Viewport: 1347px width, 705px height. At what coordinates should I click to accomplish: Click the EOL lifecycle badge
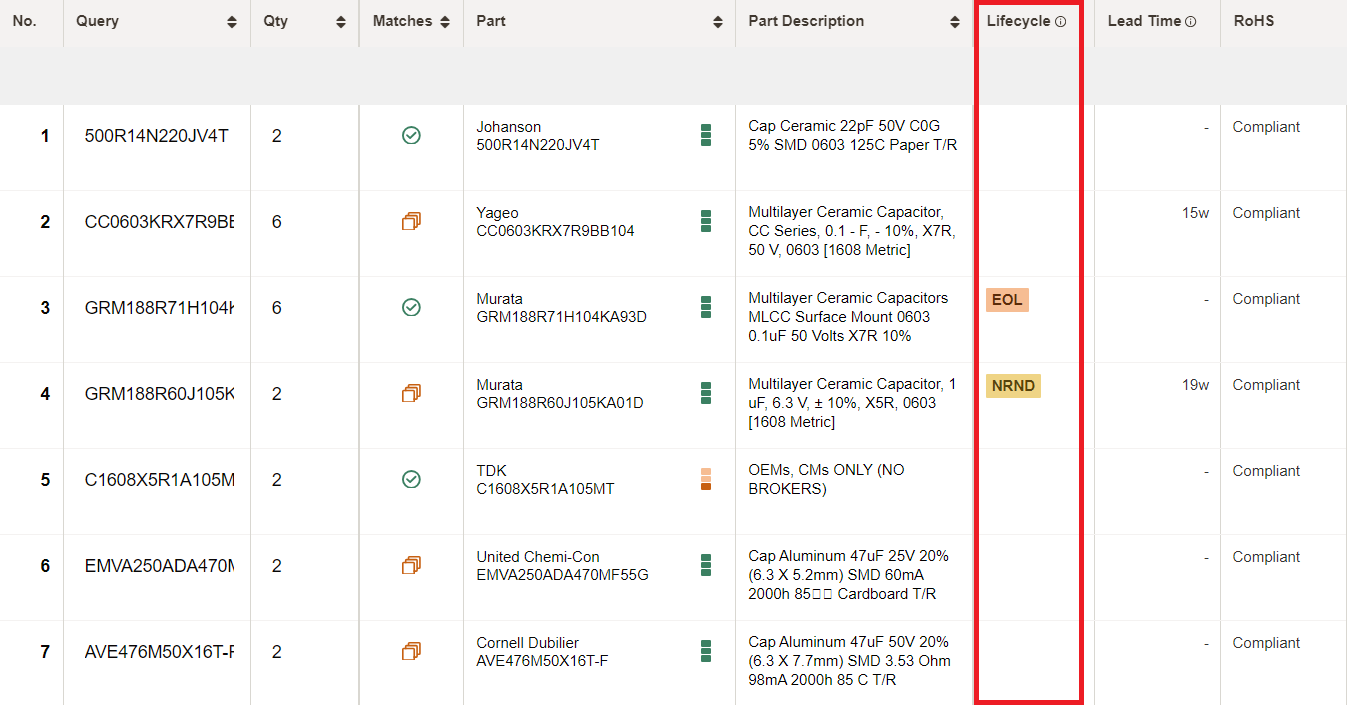coord(1007,300)
